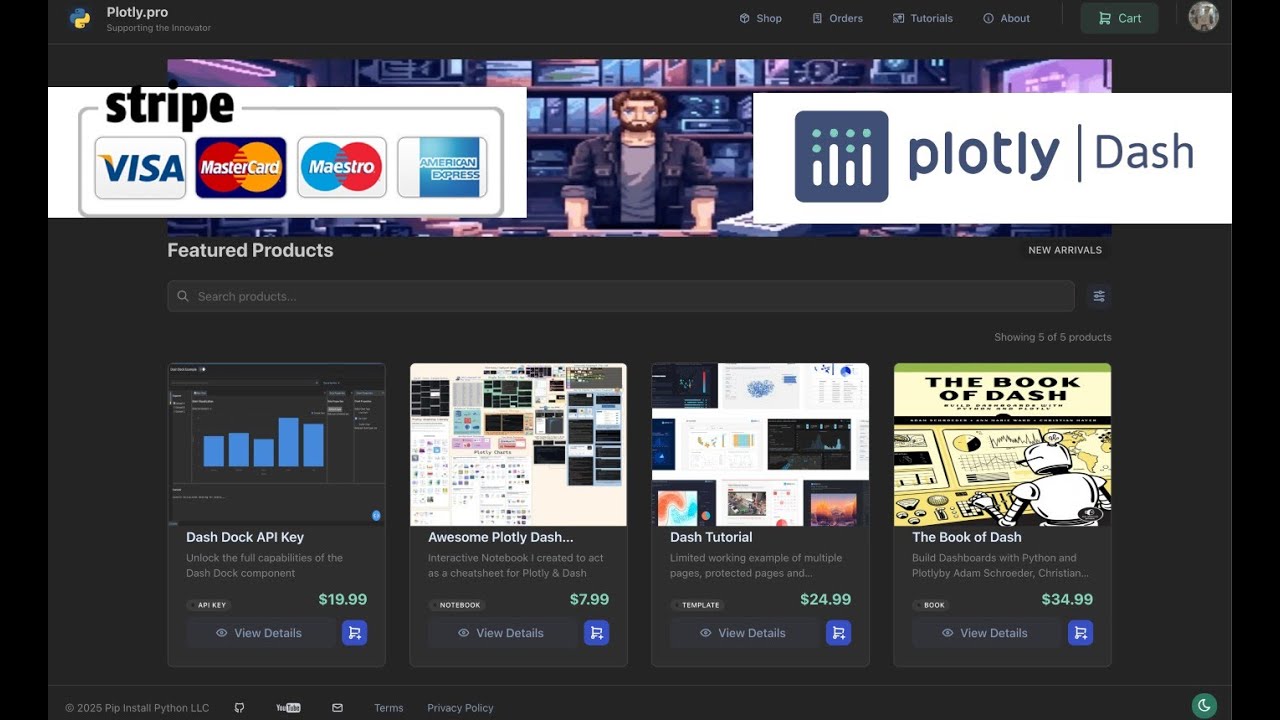
Task: Click the email envelope icon in footer
Action: [x=337, y=708]
